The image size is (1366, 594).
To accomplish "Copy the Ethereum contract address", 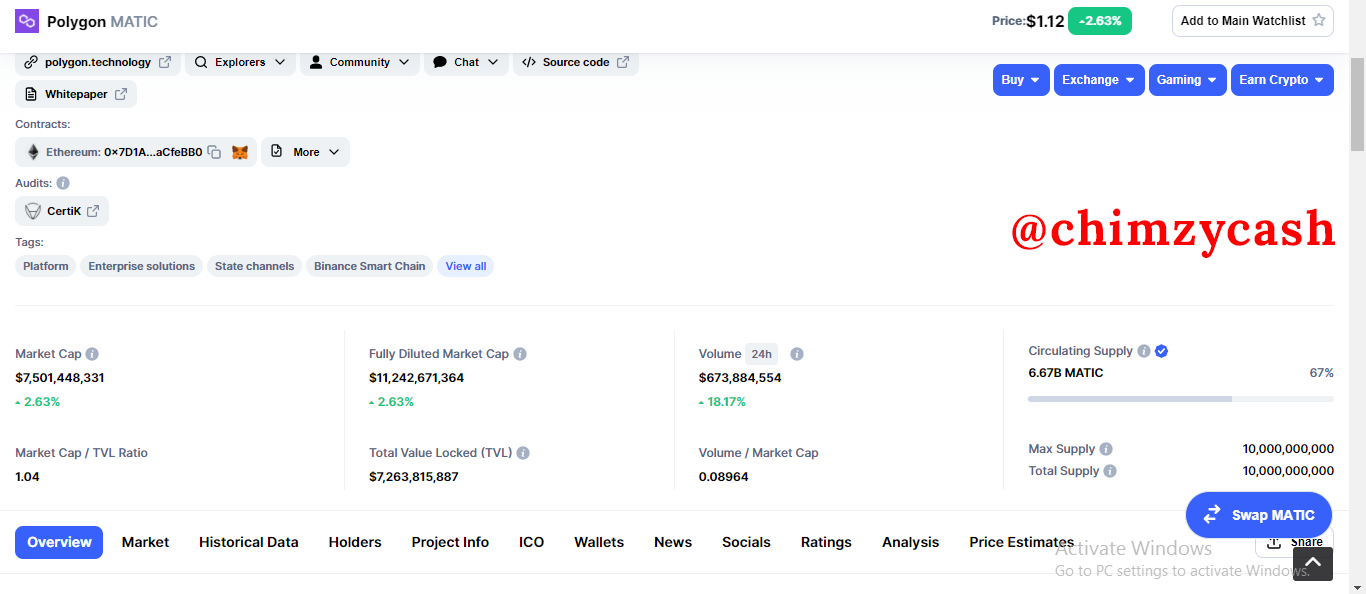I will (214, 152).
